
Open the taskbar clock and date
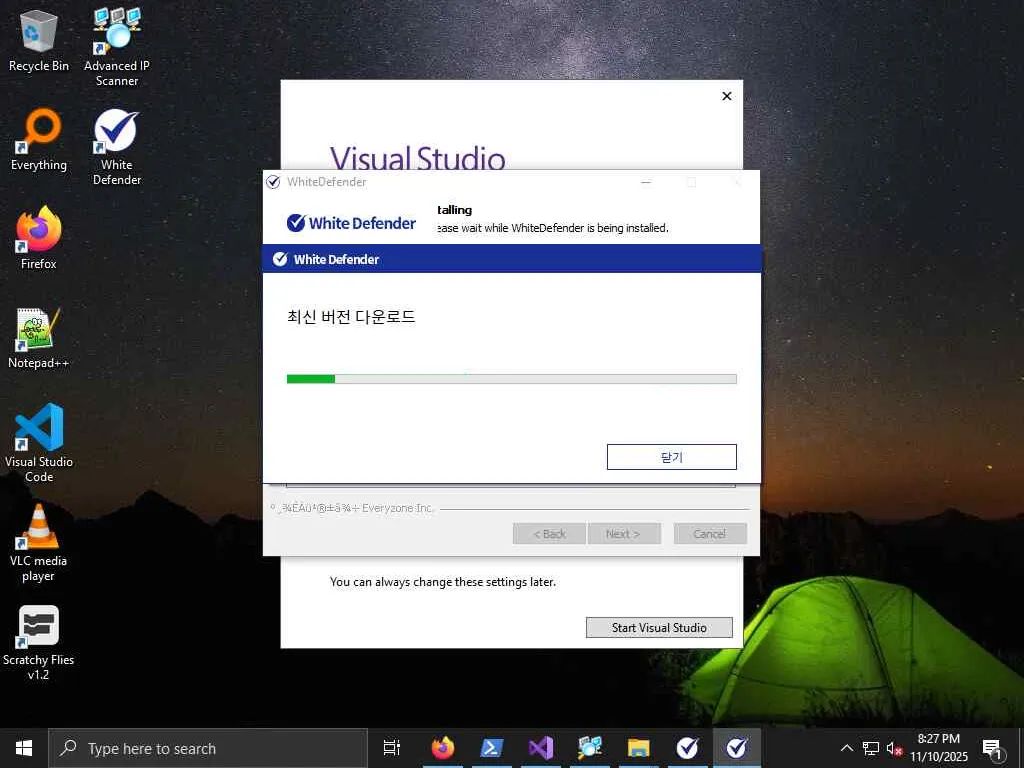pyautogui.click(x=938, y=748)
